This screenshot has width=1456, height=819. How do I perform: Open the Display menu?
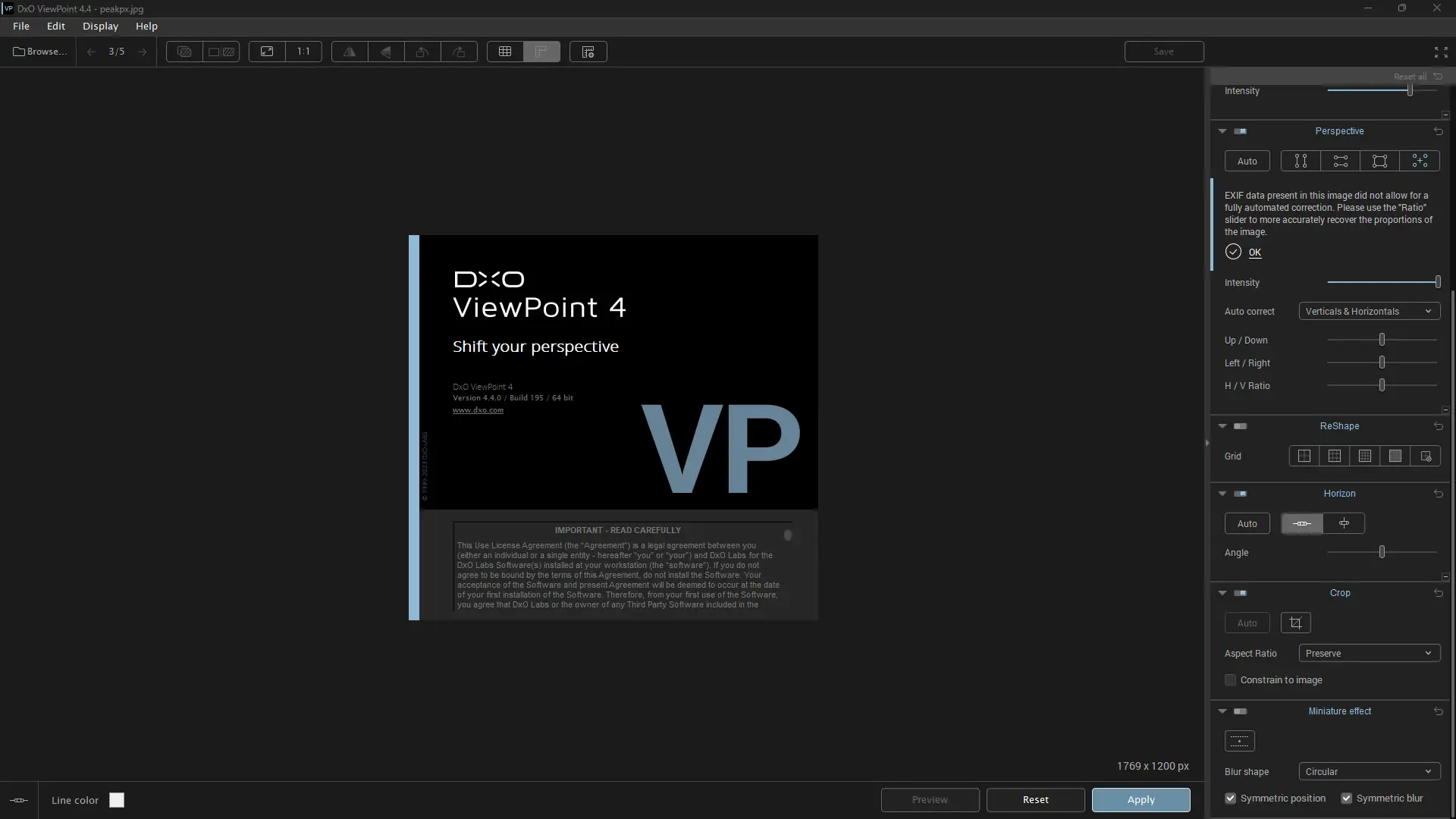(x=100, y=26)
